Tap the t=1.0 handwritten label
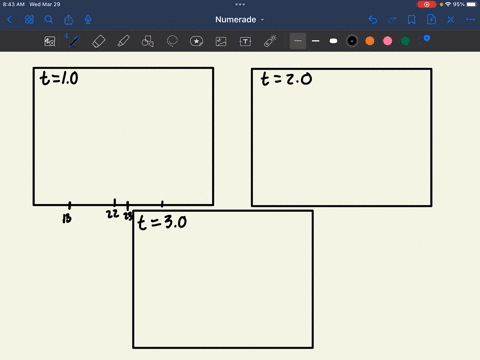480x360 pixels. [59, 78]
